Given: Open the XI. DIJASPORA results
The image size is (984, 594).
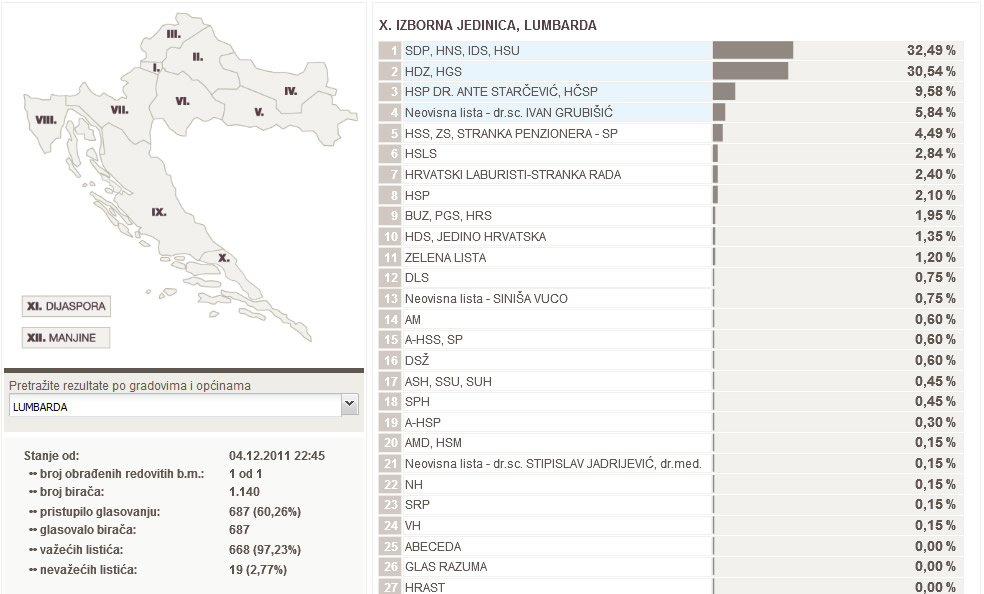Looking at the screenshot, I should coord(65,306).
